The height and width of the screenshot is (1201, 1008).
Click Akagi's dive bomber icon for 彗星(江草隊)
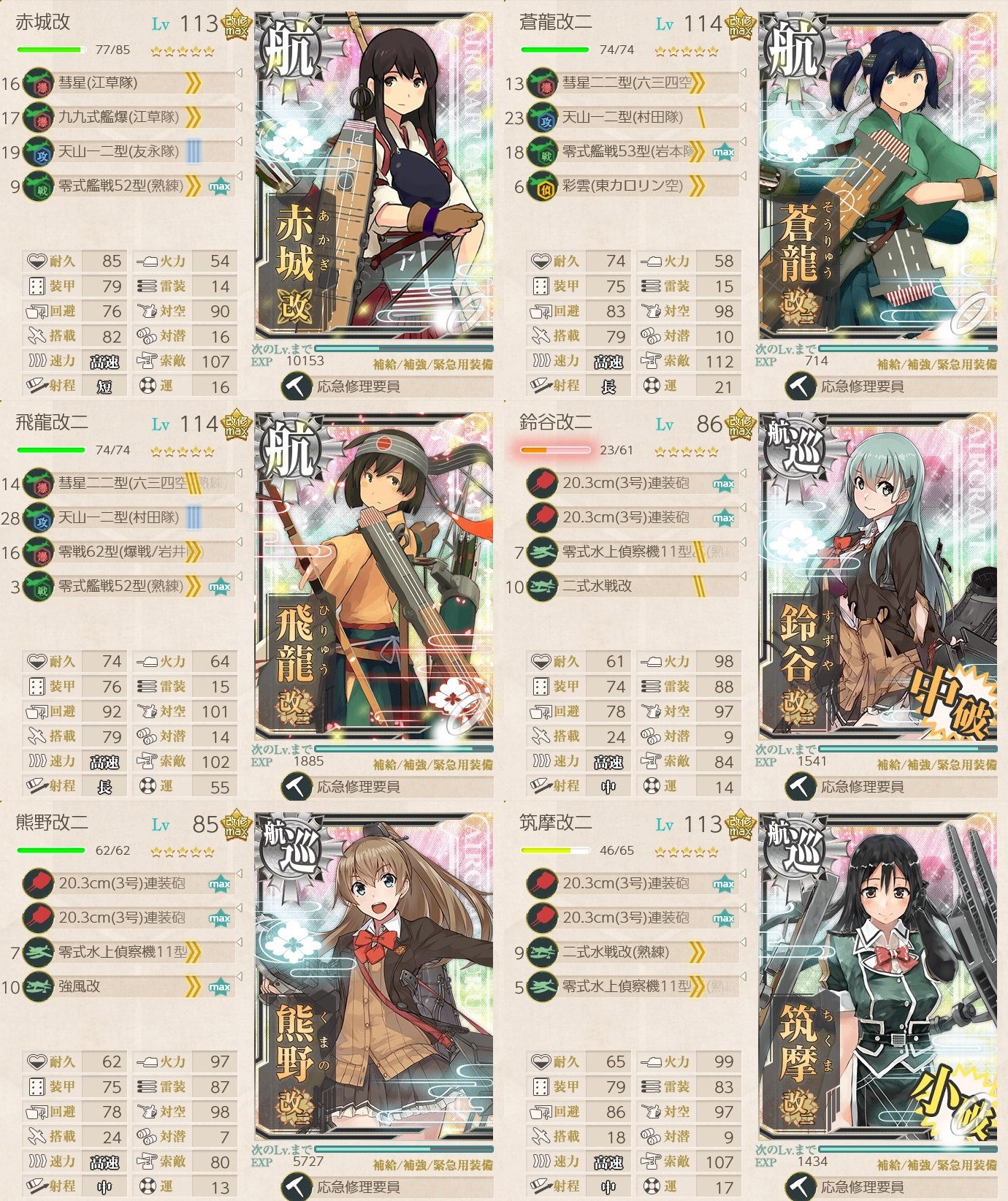click(x=38, y=83)
